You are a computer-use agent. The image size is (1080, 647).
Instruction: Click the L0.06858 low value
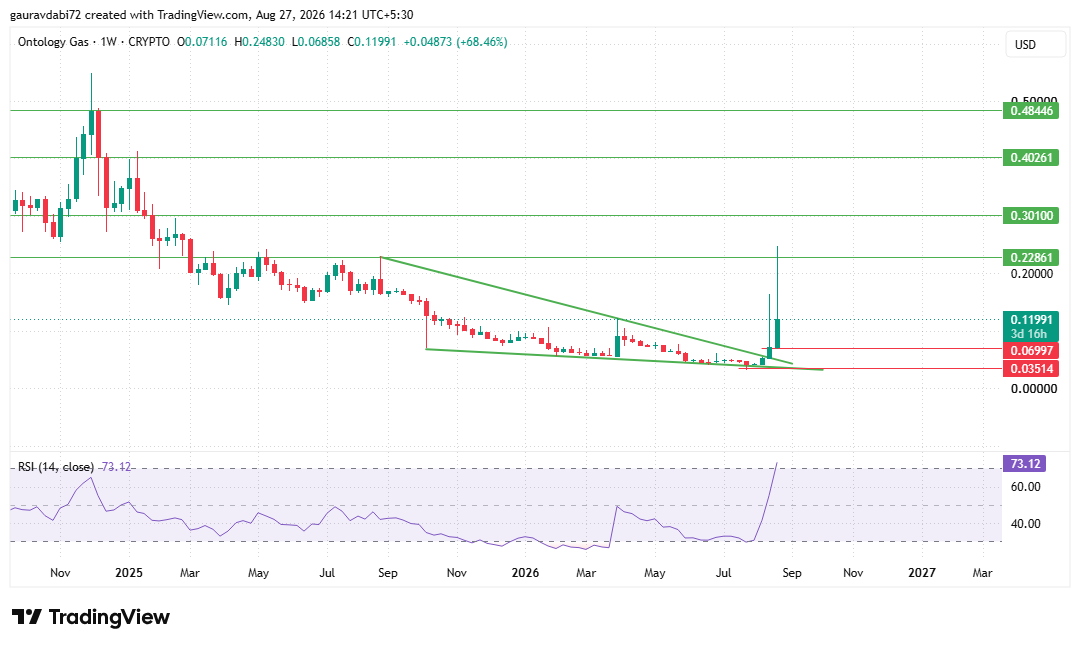315,42
